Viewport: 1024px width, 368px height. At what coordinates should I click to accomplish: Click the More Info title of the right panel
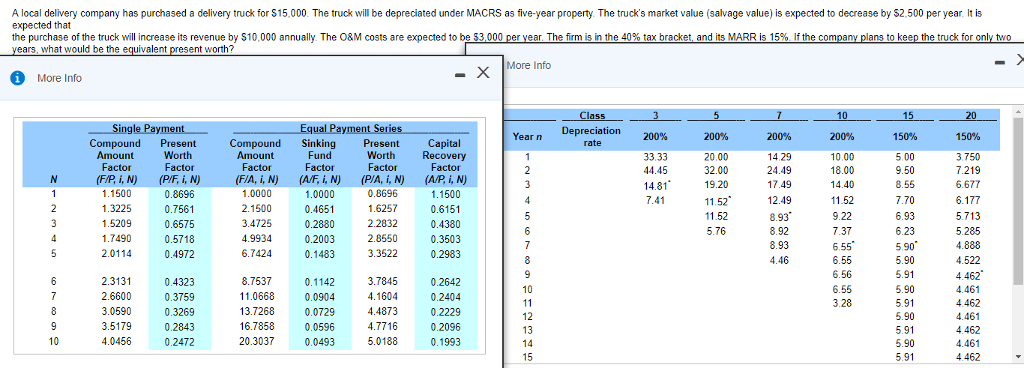529,65
